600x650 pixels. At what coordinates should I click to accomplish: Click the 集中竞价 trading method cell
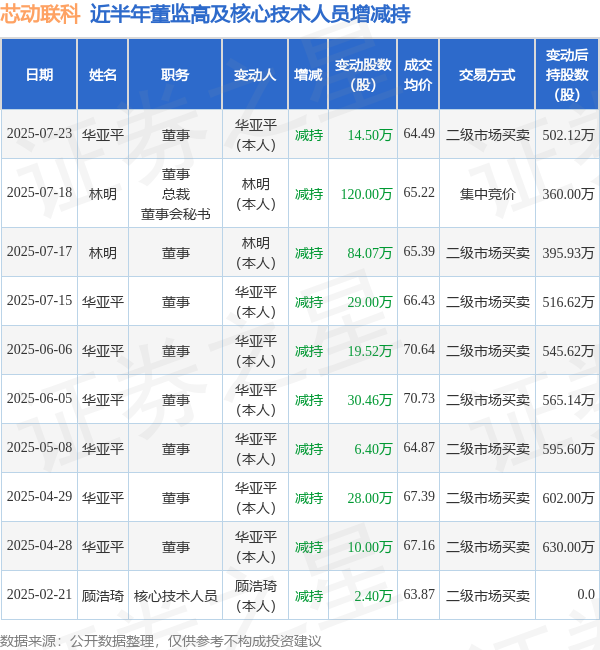point(487,194)
